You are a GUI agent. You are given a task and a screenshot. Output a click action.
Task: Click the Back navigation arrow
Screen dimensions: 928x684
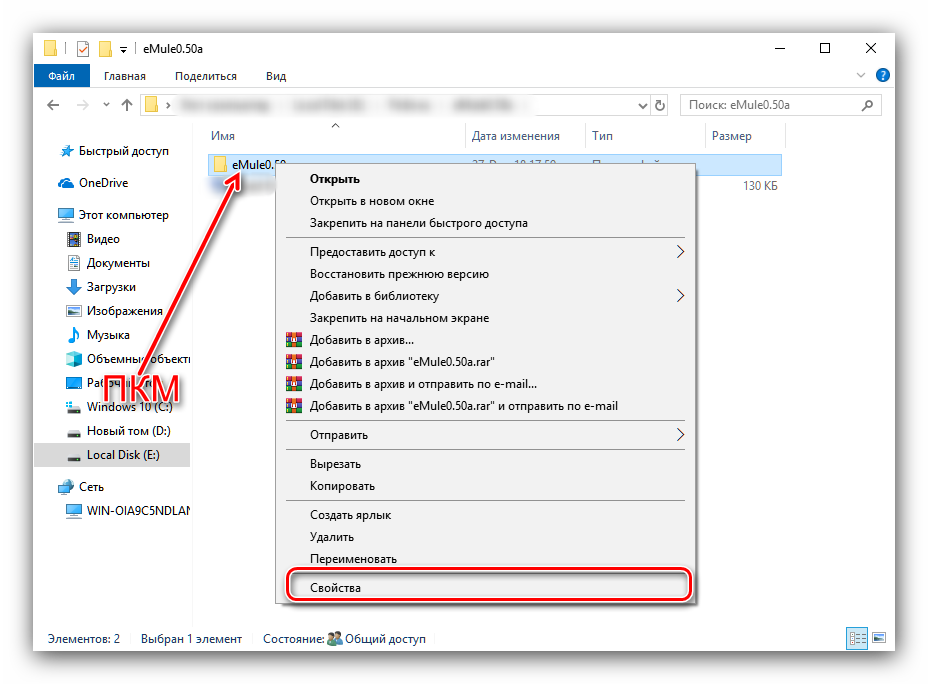click(x=52, y=105)
